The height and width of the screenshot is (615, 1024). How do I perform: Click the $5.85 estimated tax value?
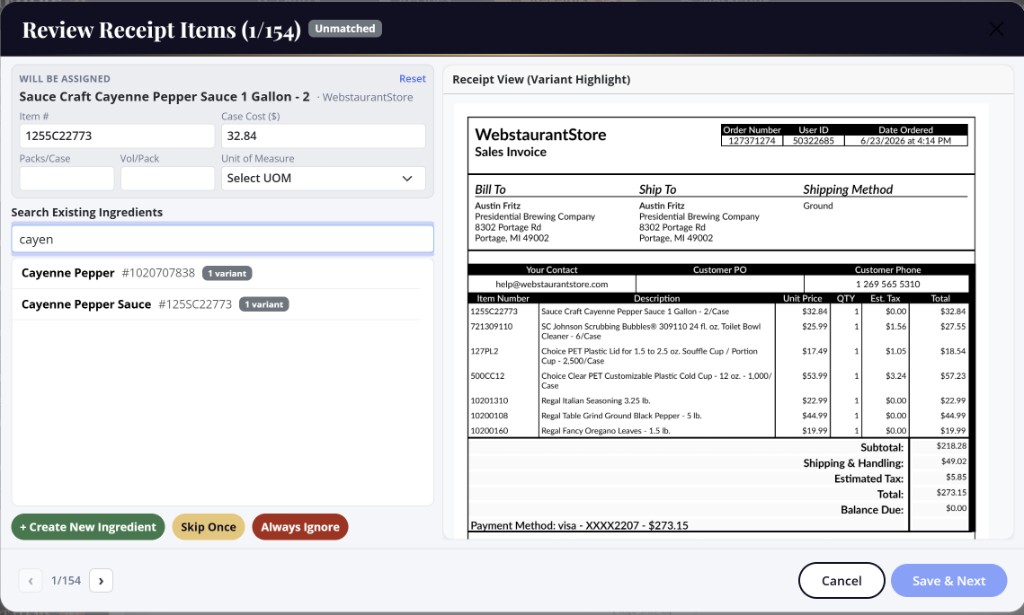point(955,477)
